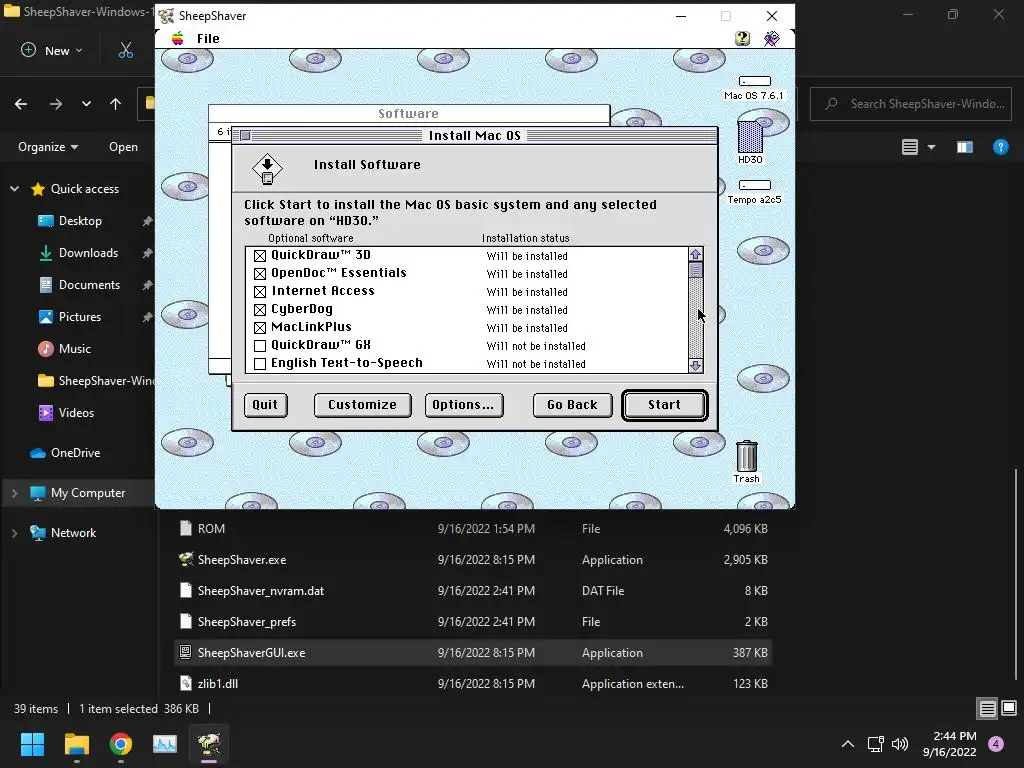Viewport: 1024px width, 768px height.
Task: Select the SheepShaver_prefs file row
Action: pyautogui.click(x=473, y=622)
